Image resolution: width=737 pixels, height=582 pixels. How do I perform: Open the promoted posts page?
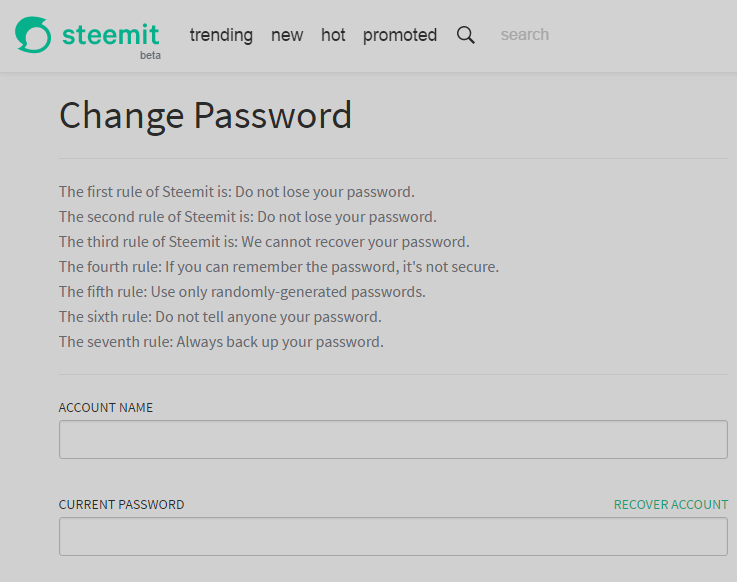(400, 35)
